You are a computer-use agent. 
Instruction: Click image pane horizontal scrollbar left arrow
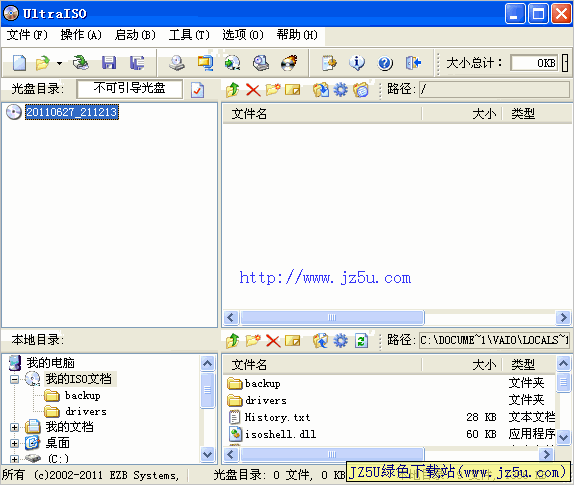pyautogui.click(x=231, y=317)
